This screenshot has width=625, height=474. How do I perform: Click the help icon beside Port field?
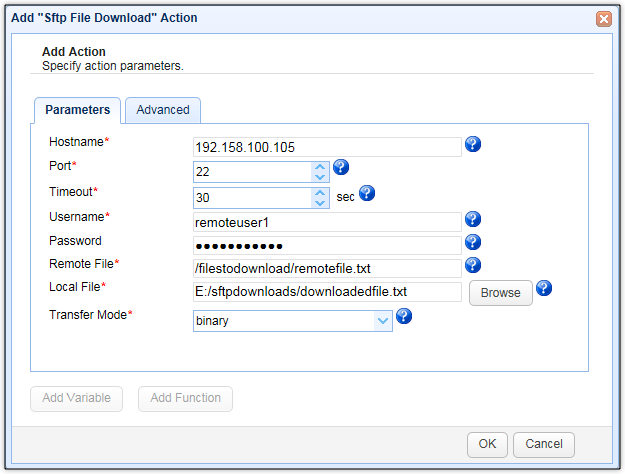point(341,168)
